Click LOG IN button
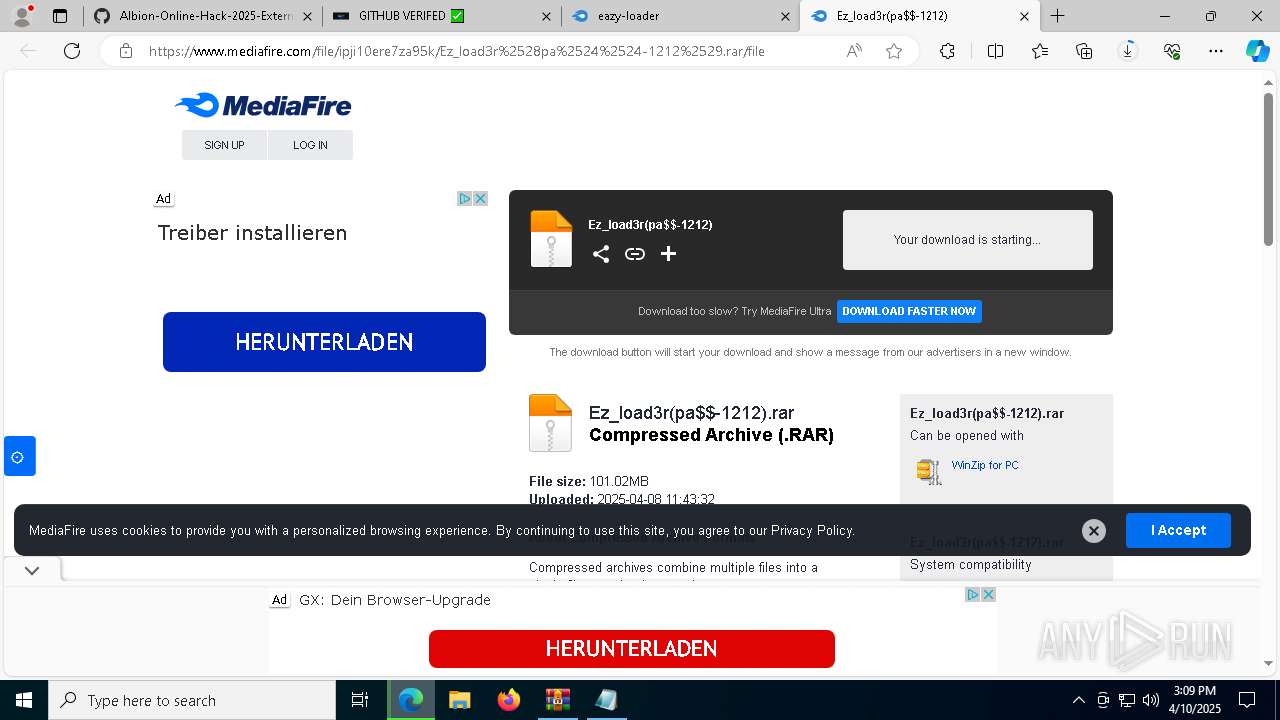Image resolution: width=1280 pixels, height=720 pixels. (x=310, y=145)
